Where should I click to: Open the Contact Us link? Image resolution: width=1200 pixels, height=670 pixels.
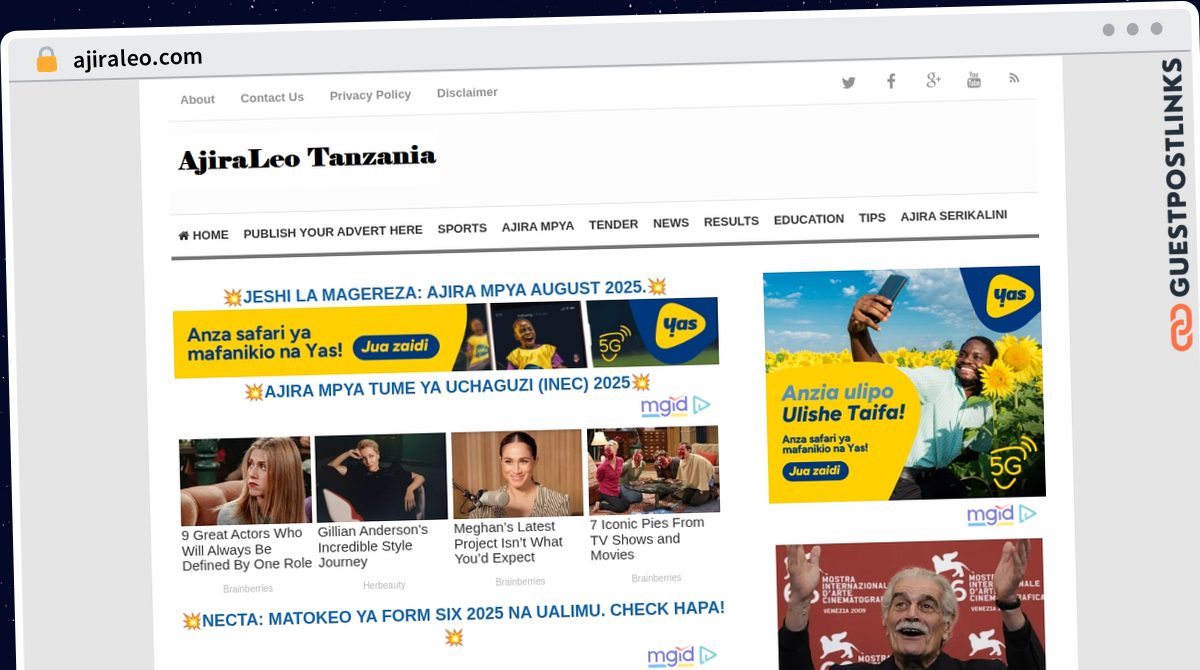tap(272, 97)
